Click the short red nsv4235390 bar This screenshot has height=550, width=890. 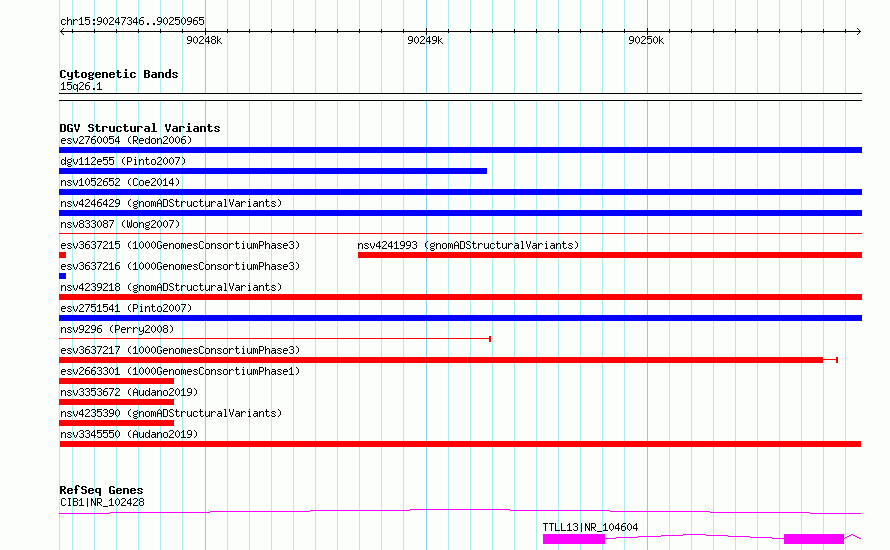[x=116, y=423]
